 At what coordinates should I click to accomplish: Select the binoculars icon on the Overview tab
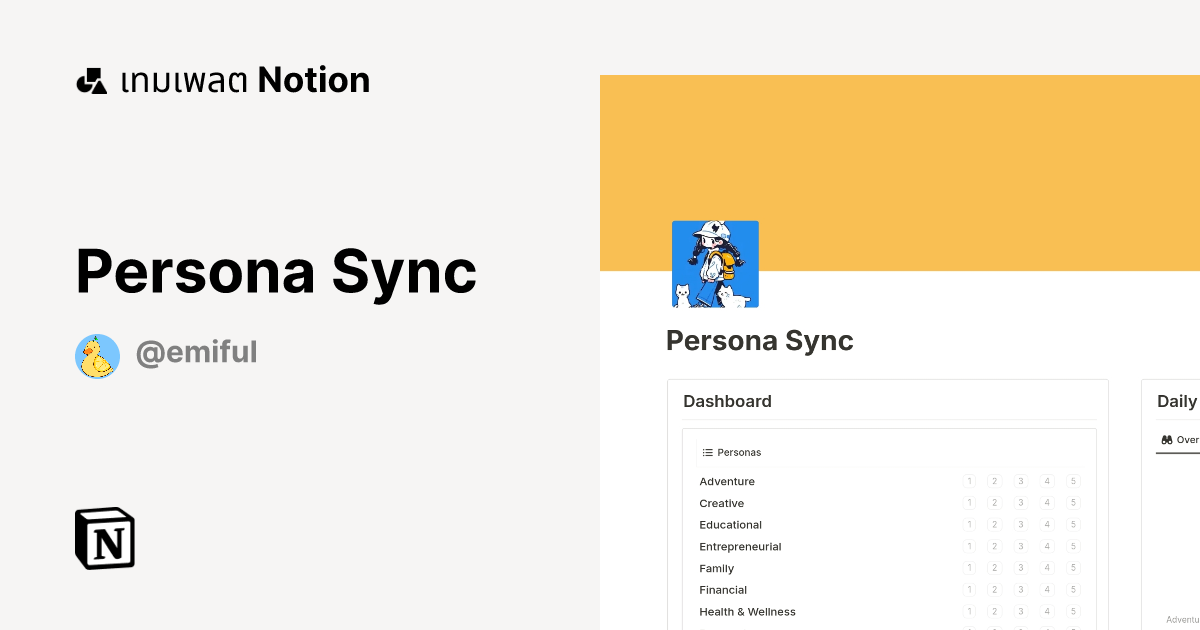point(1165,440)
